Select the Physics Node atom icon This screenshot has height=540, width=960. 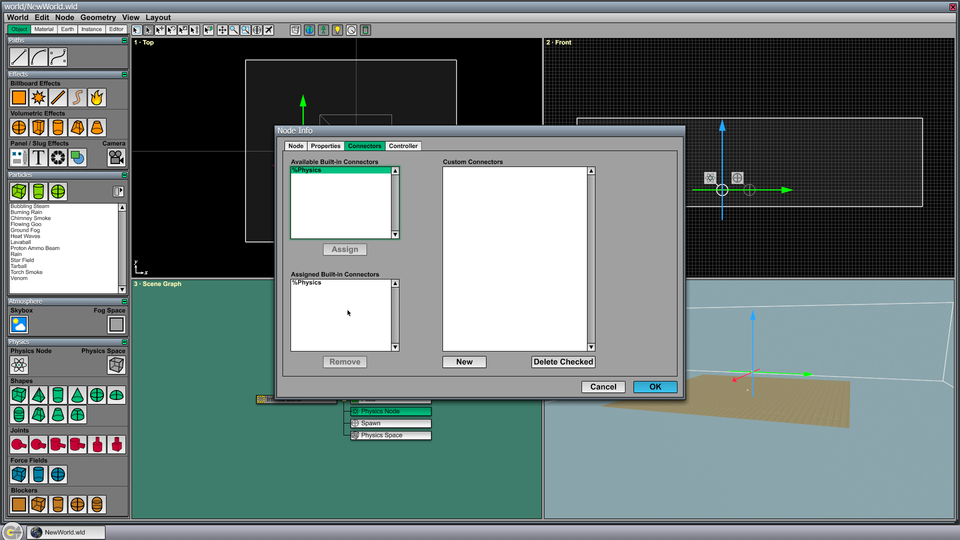[x=19, y=365]
